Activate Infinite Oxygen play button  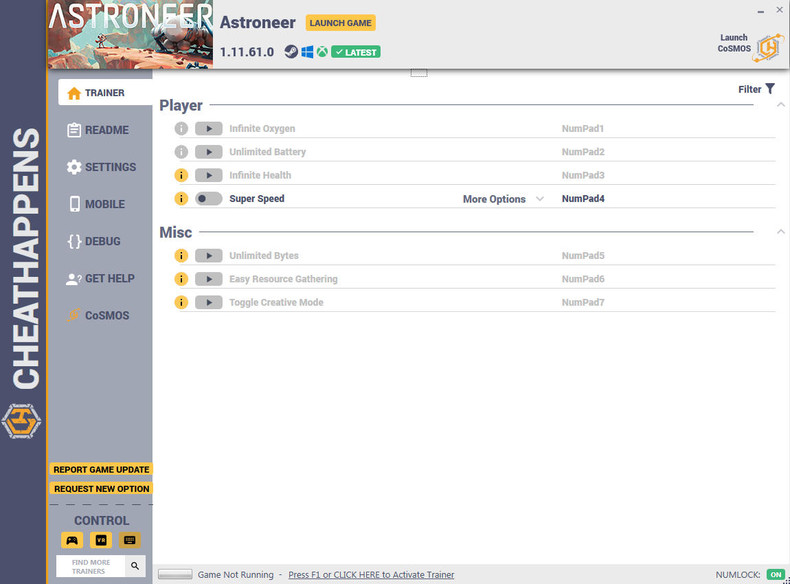tap(209, 128)
